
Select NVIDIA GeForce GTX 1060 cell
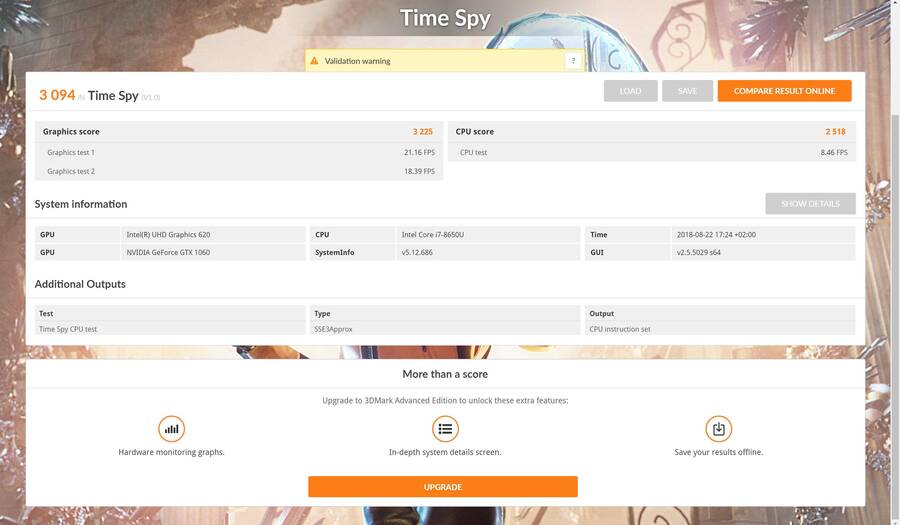pyautogui.click(x=213, y=252)
